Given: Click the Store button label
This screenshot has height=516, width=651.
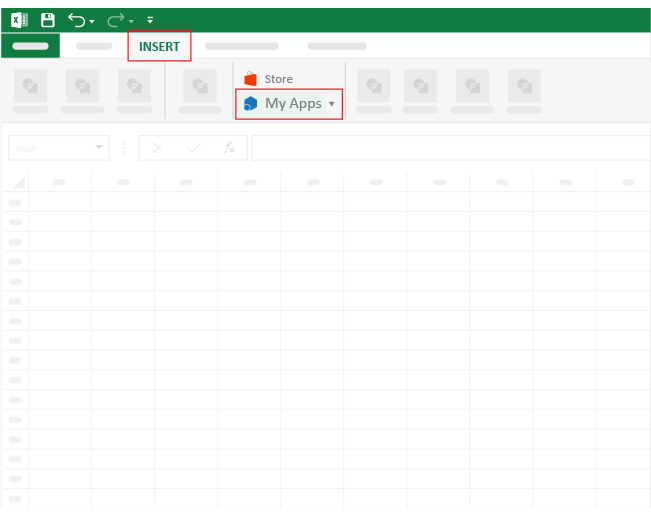Looking at the screenshot, I should coord(279,79).
